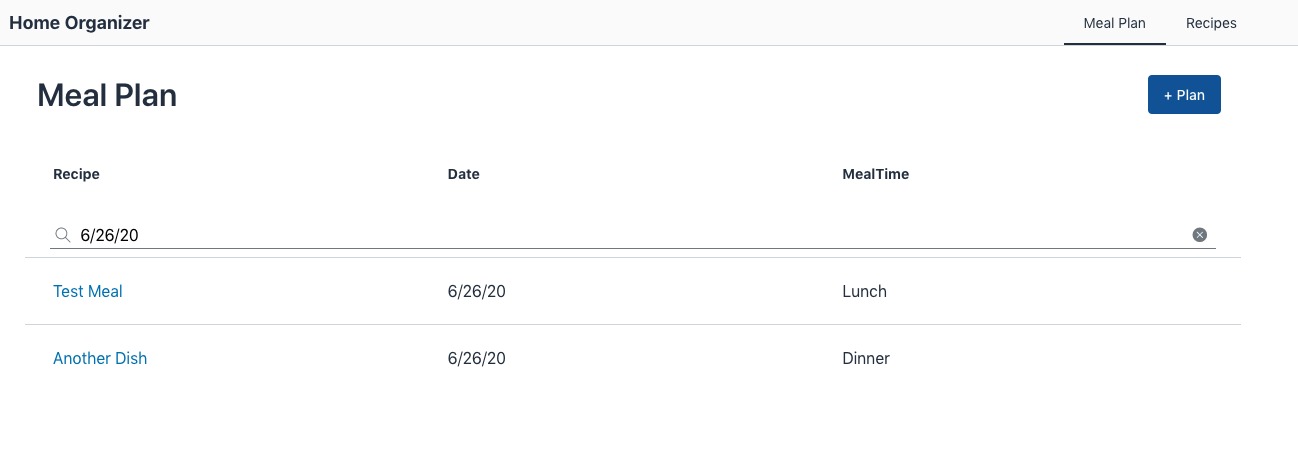1298x475 pixels.
Task: Click the MealTime column header
Action: [x=876, y=174]
